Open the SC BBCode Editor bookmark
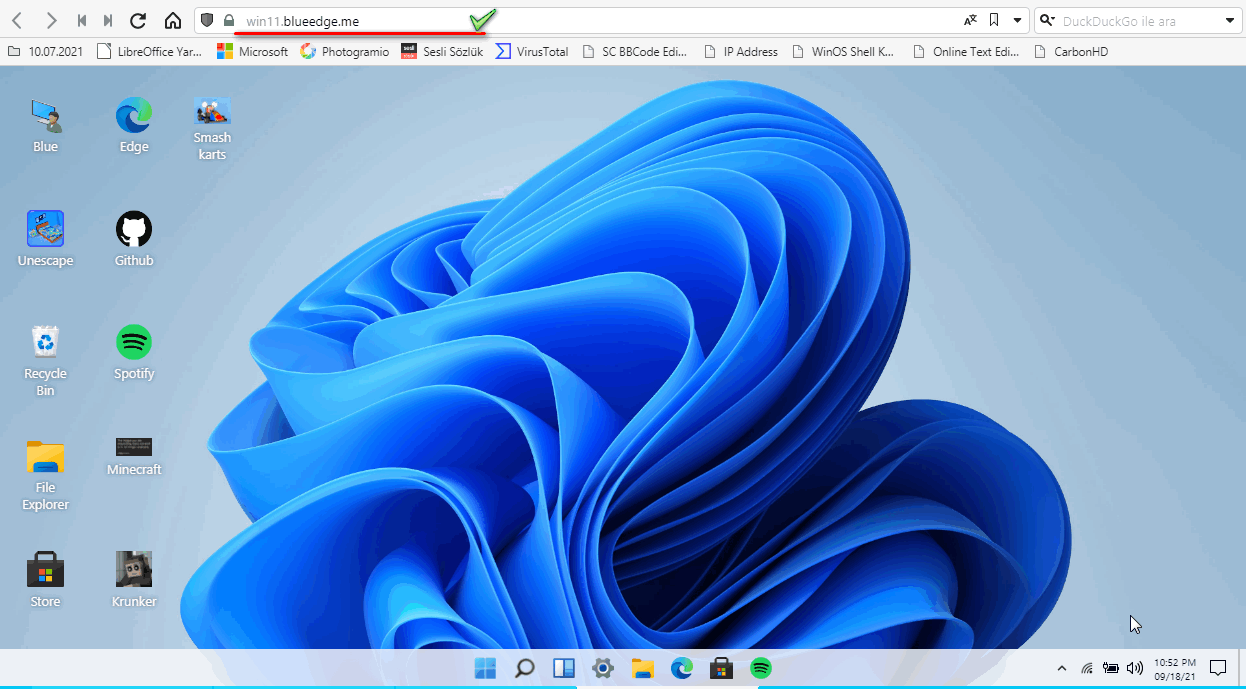Viewport: 1246px width, 689px height. (636, 51)
